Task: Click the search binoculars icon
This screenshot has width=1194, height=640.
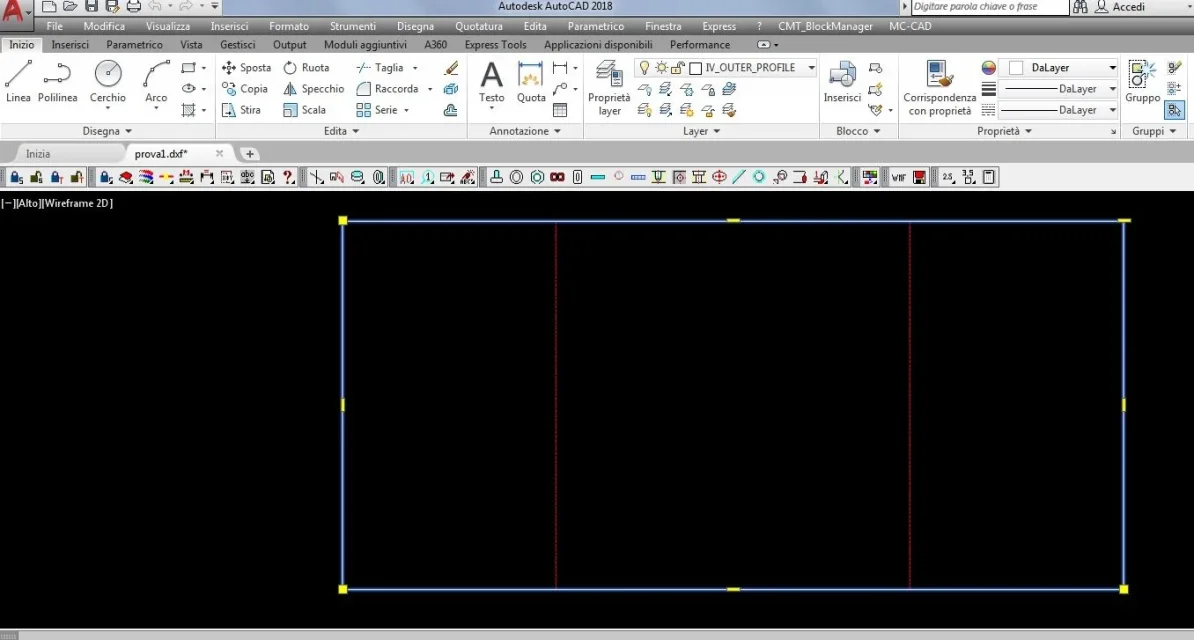Action: [x=1080, y=7]
